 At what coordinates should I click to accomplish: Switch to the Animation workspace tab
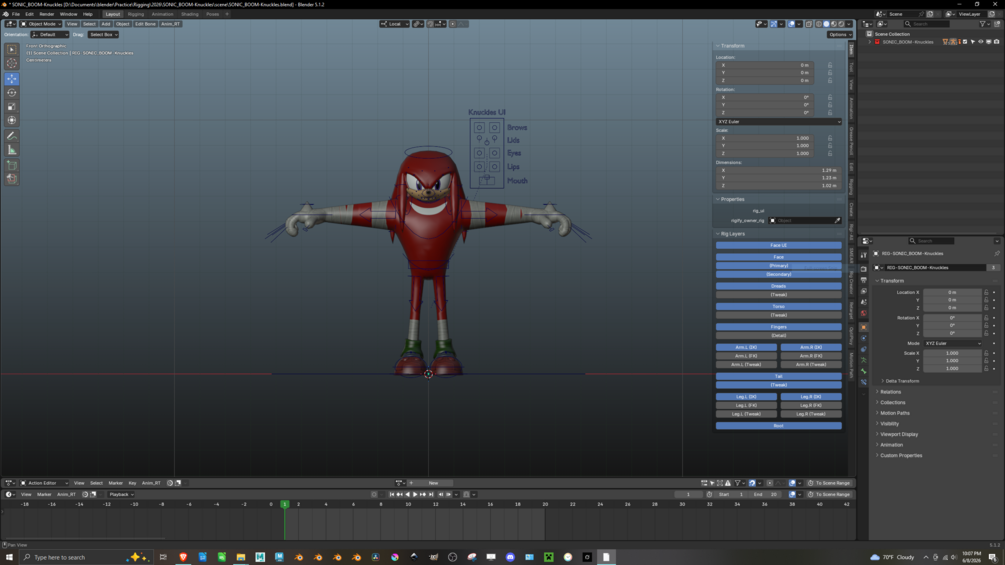[162, 14]
